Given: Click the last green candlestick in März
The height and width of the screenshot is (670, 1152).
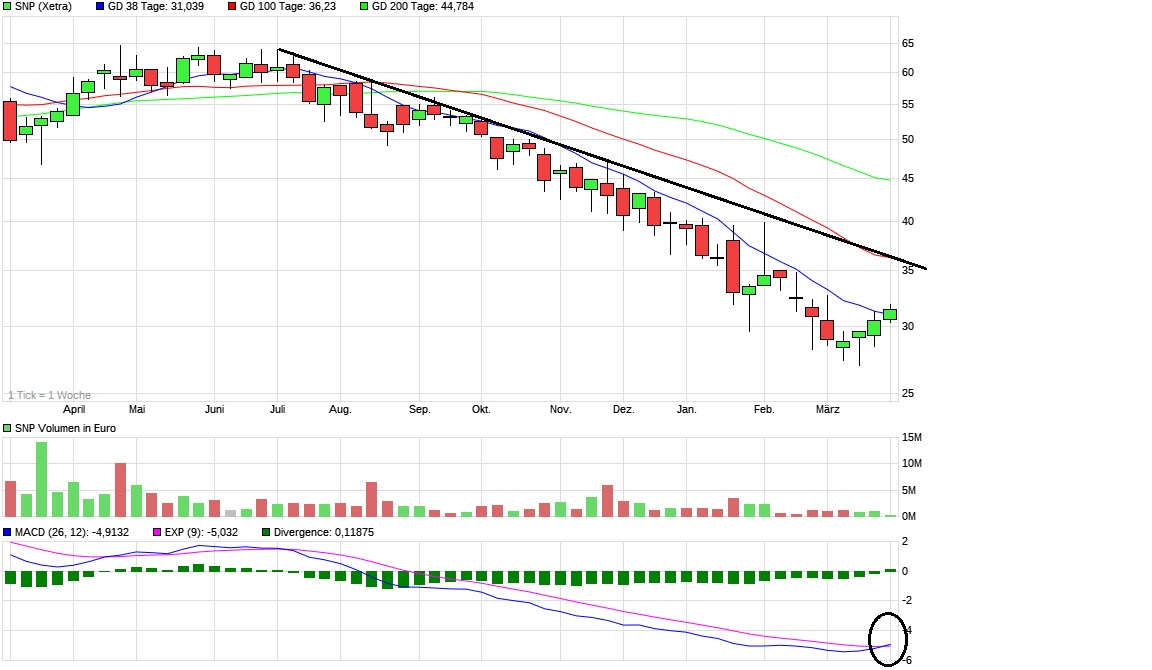Looking at the screenshot, I should point(890,314).
